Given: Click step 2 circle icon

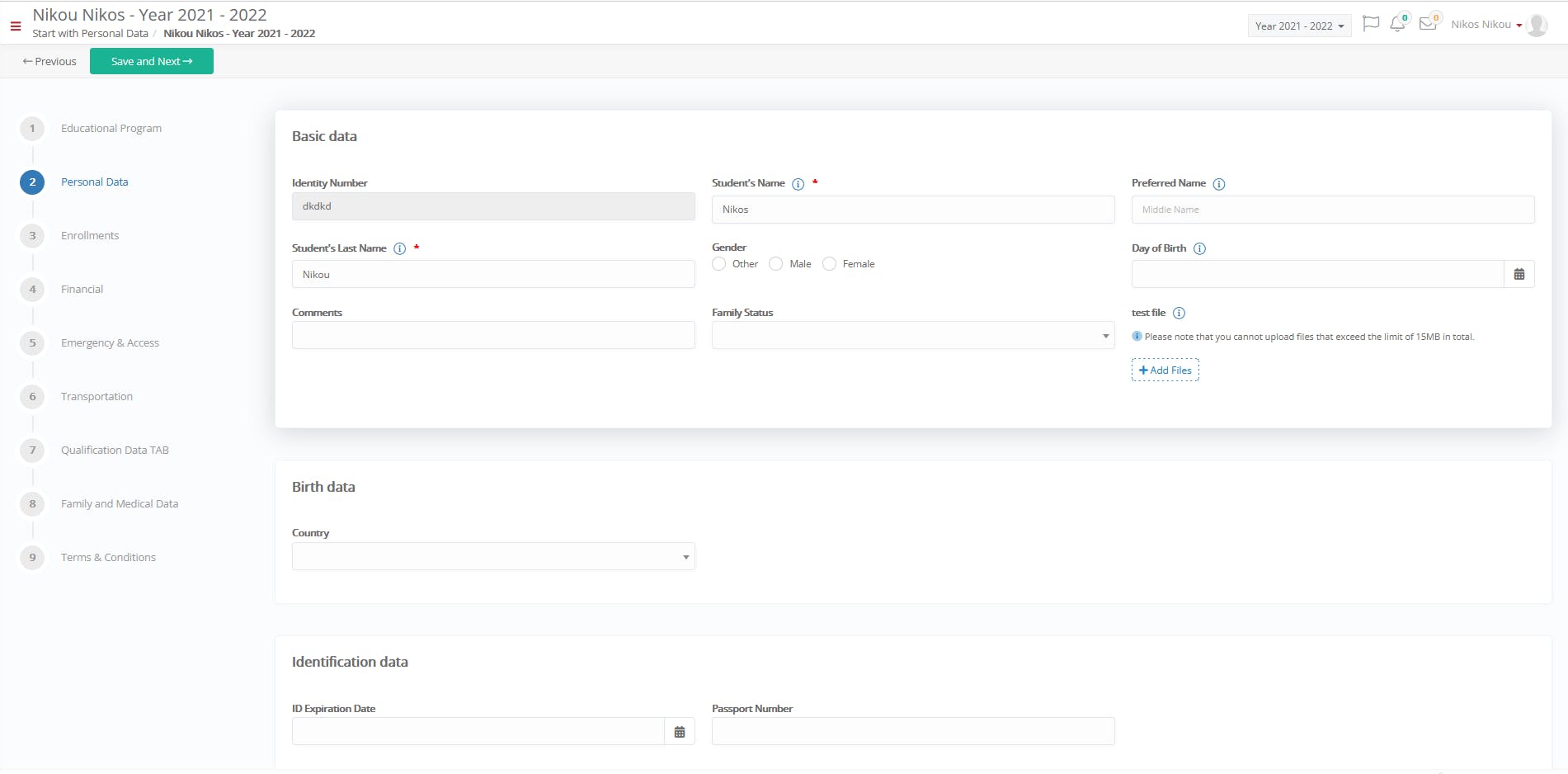Looking at the screenshot, I should pos(32,182).
